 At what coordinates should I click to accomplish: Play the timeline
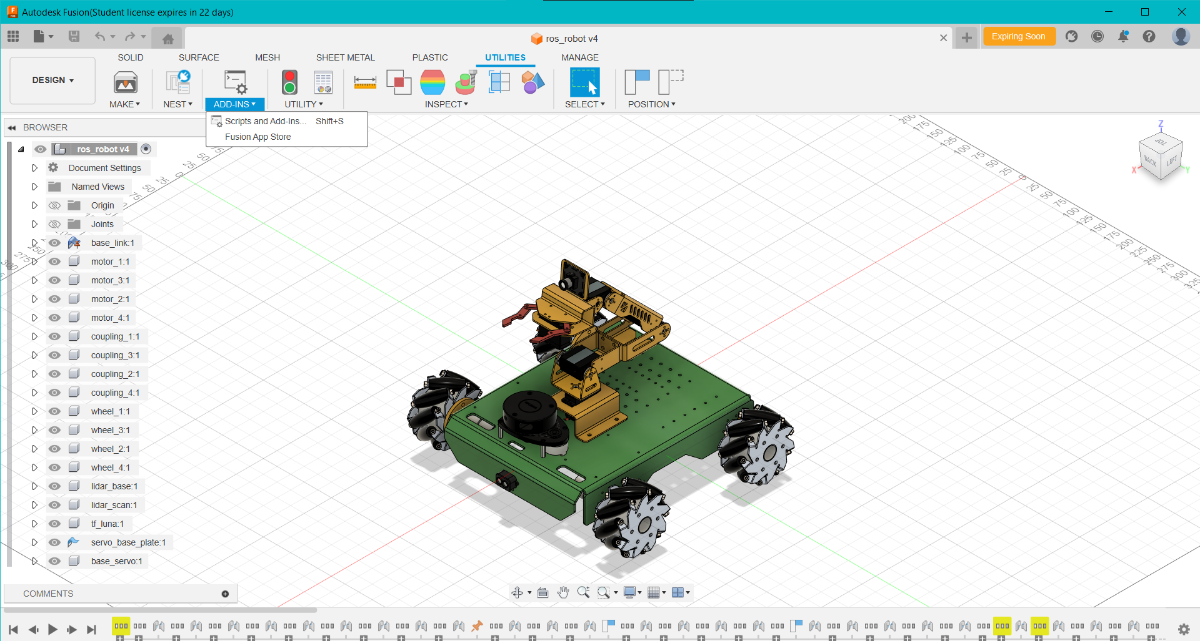point(52,629)
